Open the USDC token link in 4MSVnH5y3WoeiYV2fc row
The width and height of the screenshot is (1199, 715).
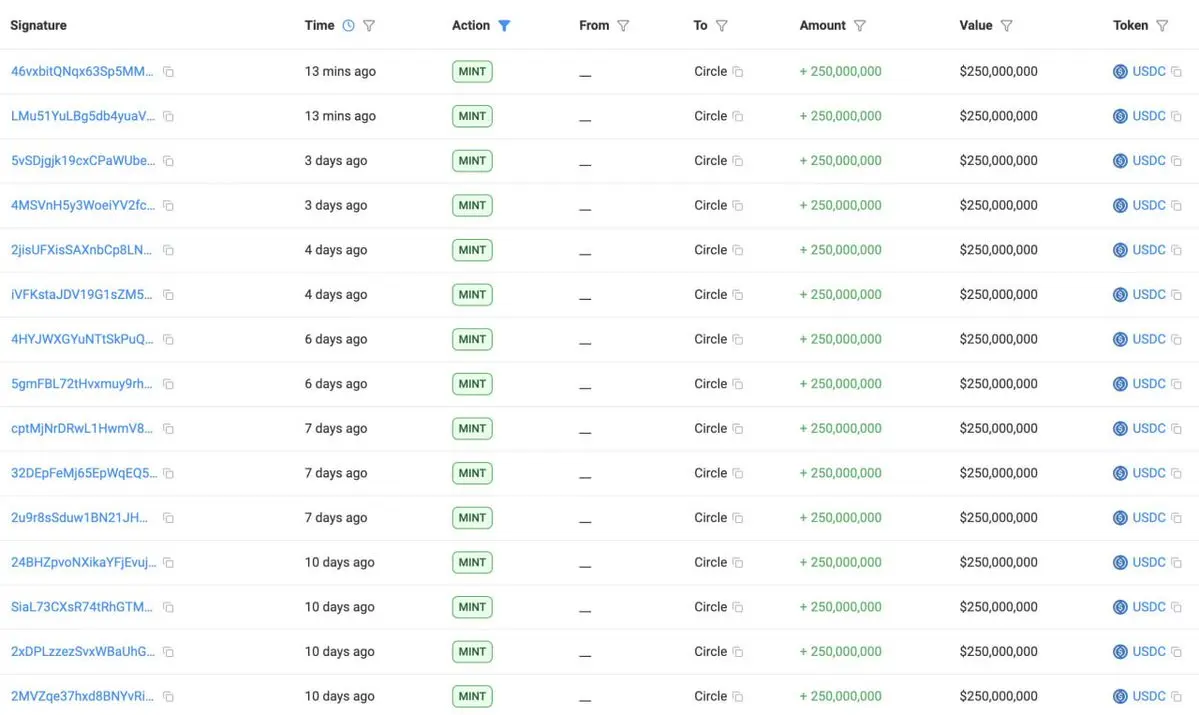coord(1148,206)
